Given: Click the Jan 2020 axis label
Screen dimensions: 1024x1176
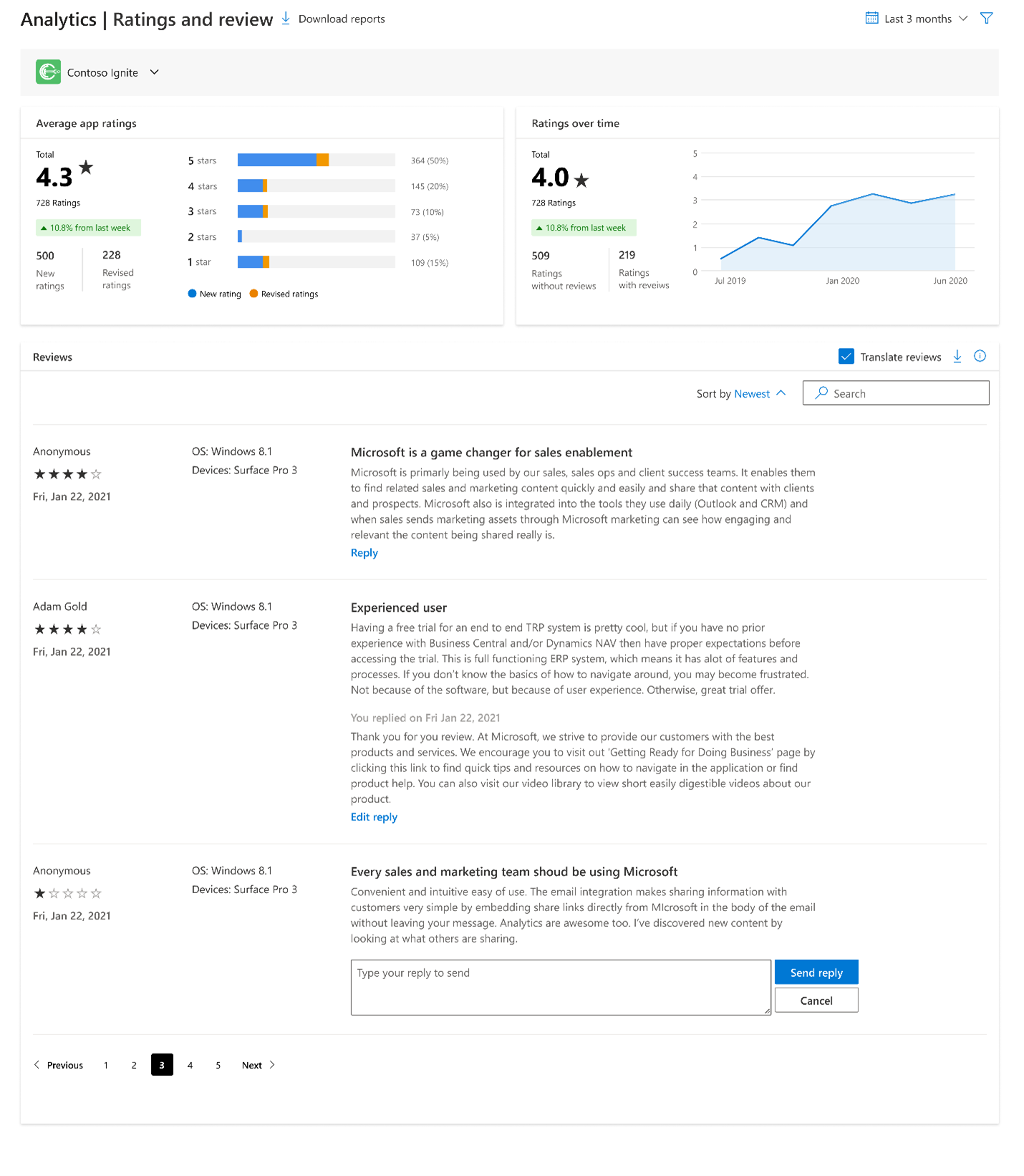Looking at the screenshot, I should pyautogui.click(x=843, y=281).
